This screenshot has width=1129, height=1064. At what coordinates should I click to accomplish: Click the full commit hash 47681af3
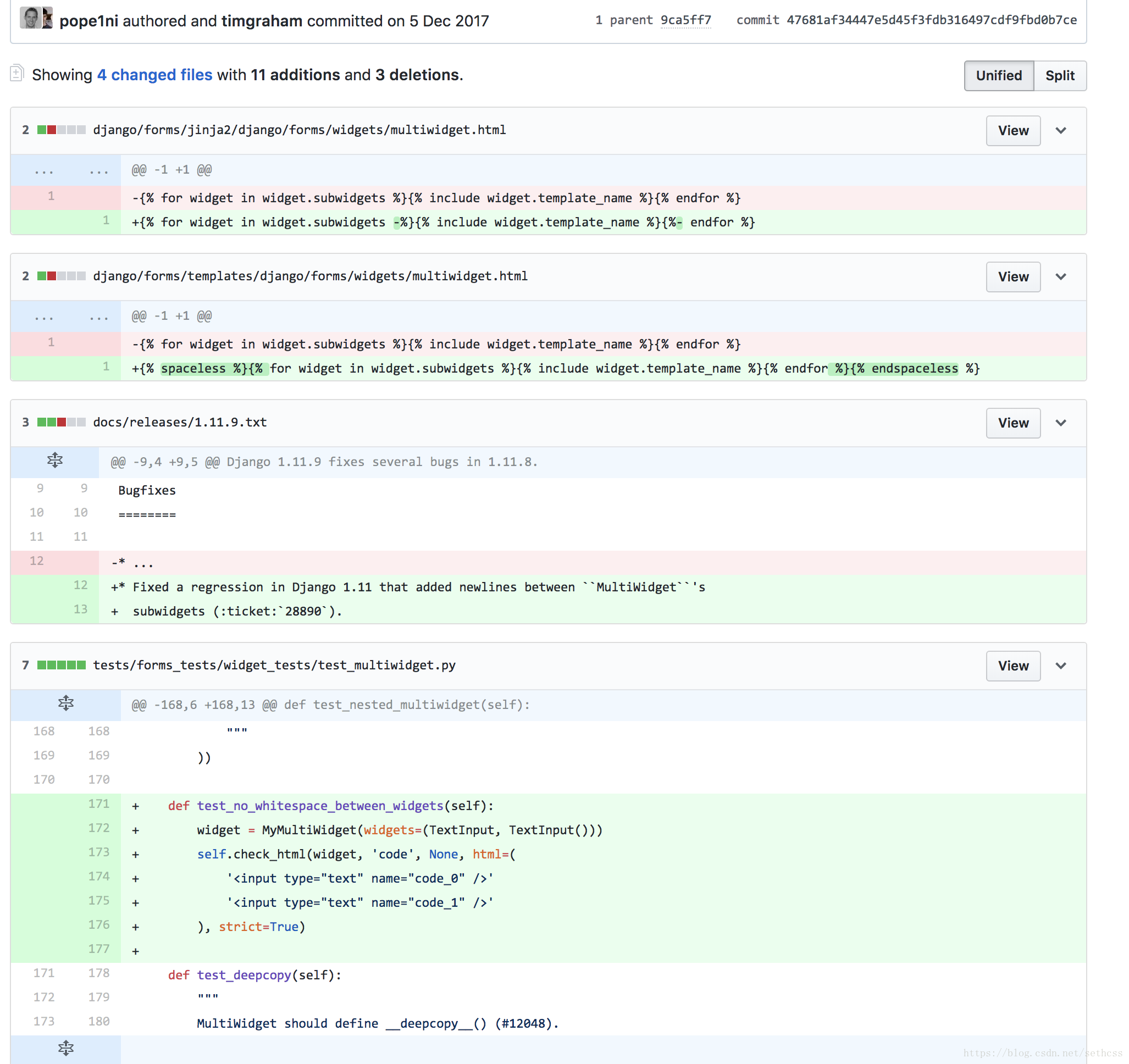pos(931,20)
